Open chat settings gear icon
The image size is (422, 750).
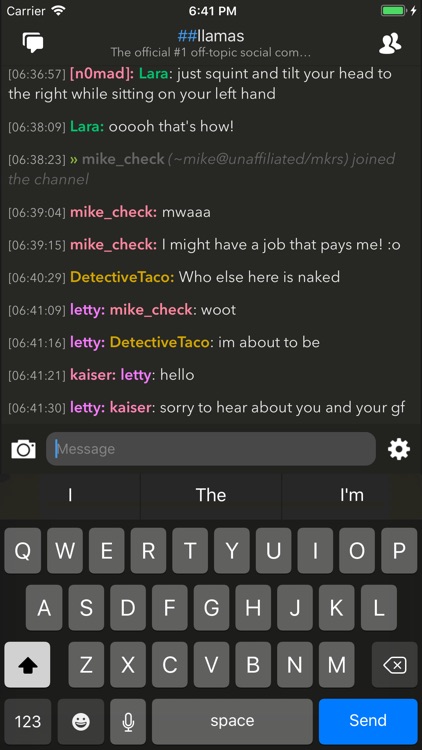point(399,449)
